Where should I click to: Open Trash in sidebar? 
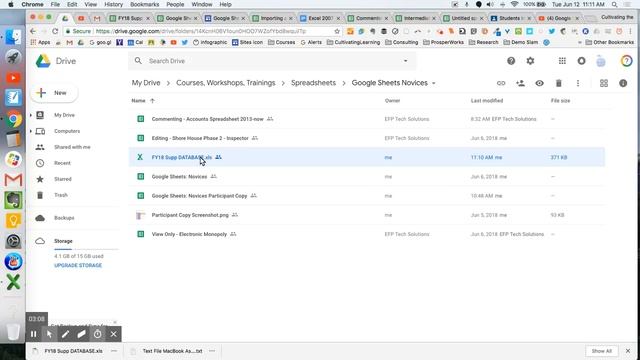(60, 195)
